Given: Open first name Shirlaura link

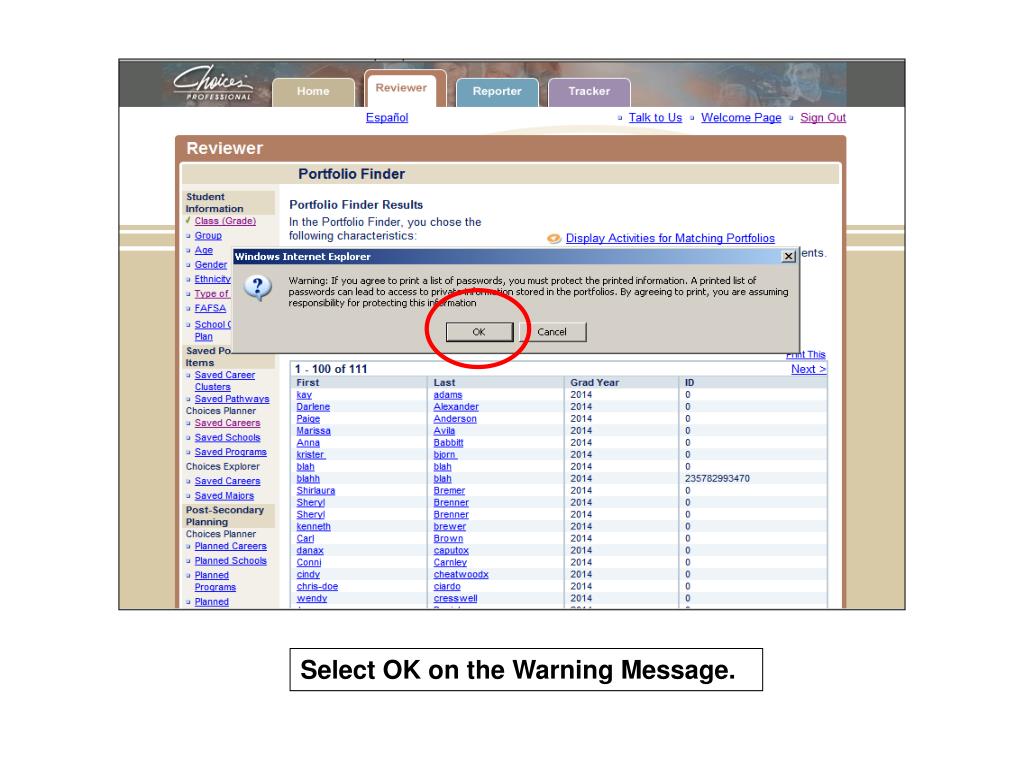Looking at the screenshot, I should (316, 490).
